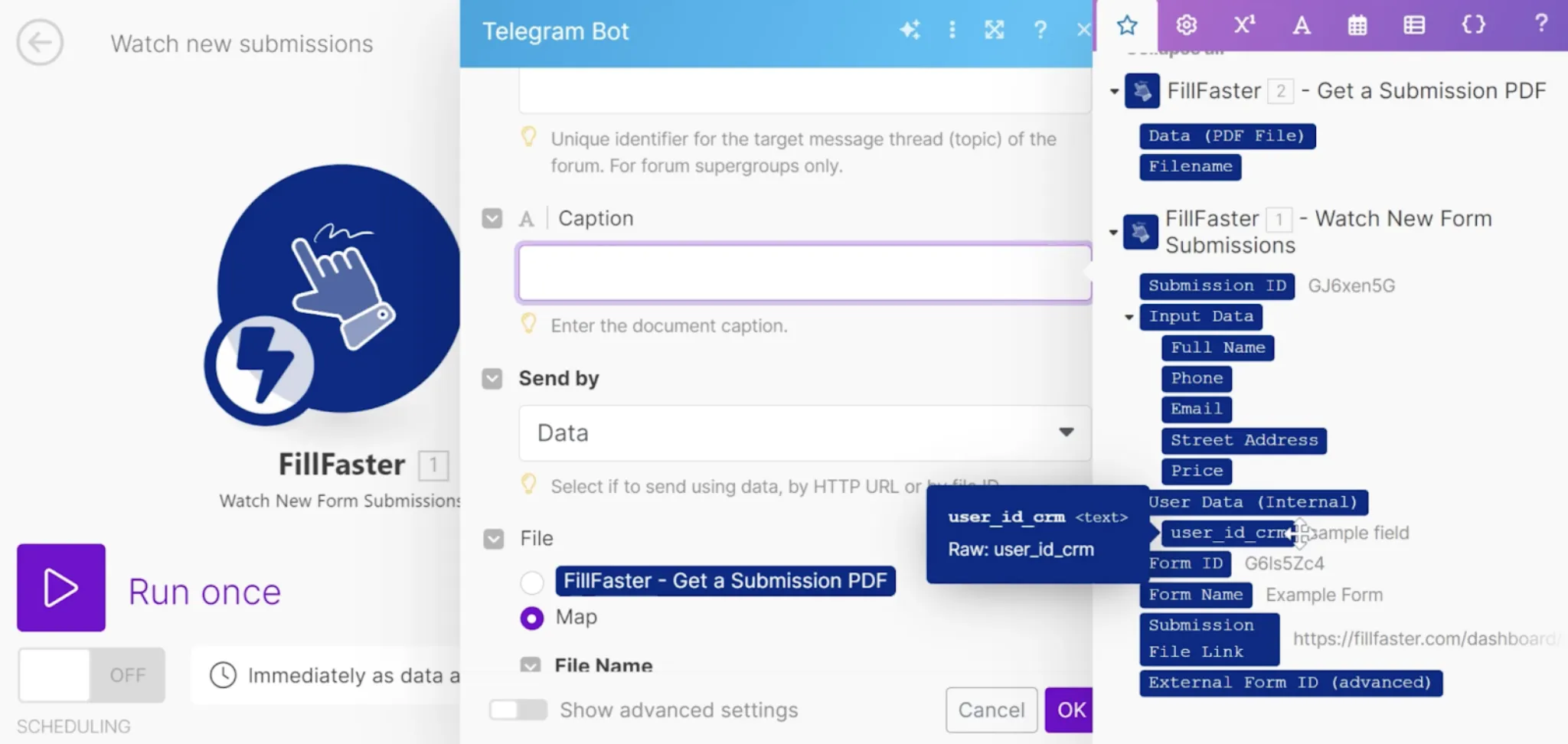
Task: Open help in Telegram Bot header
Action: pyautogui.click(x=1040, y=30)
